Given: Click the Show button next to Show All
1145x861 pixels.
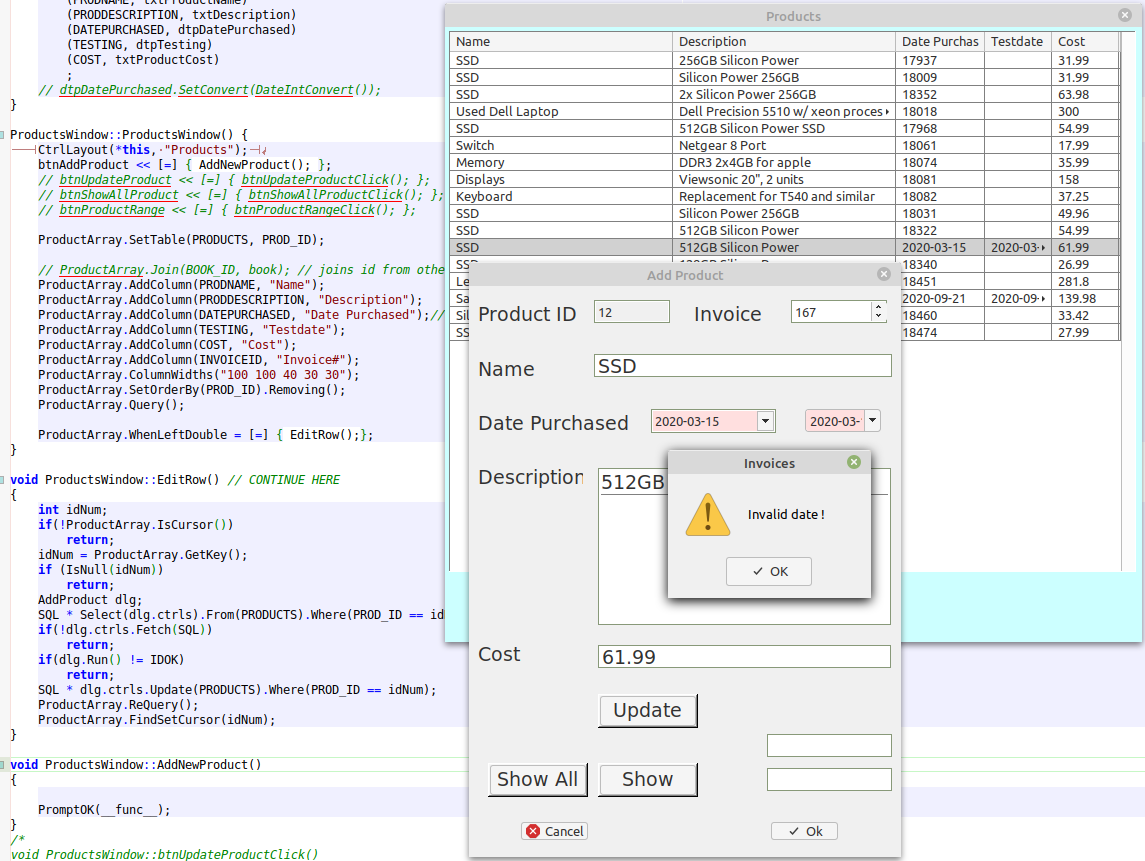Looking at the screenshot, I should point(647,779).
